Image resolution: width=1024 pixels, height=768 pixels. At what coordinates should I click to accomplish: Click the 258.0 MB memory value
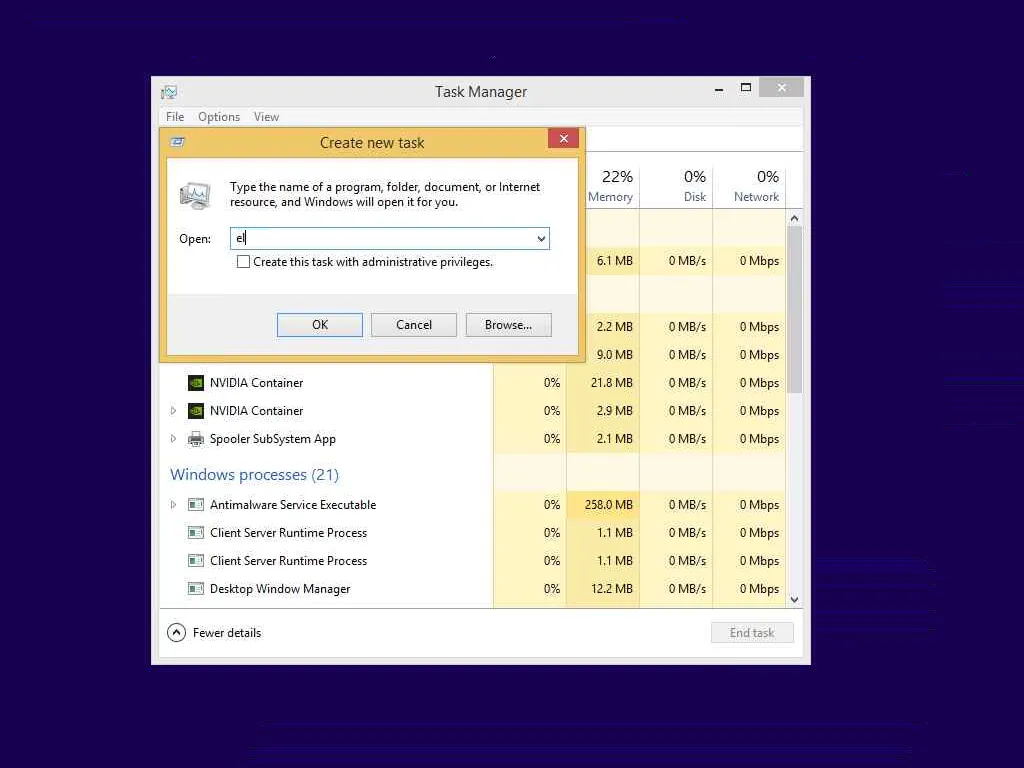tap(609, 505)
